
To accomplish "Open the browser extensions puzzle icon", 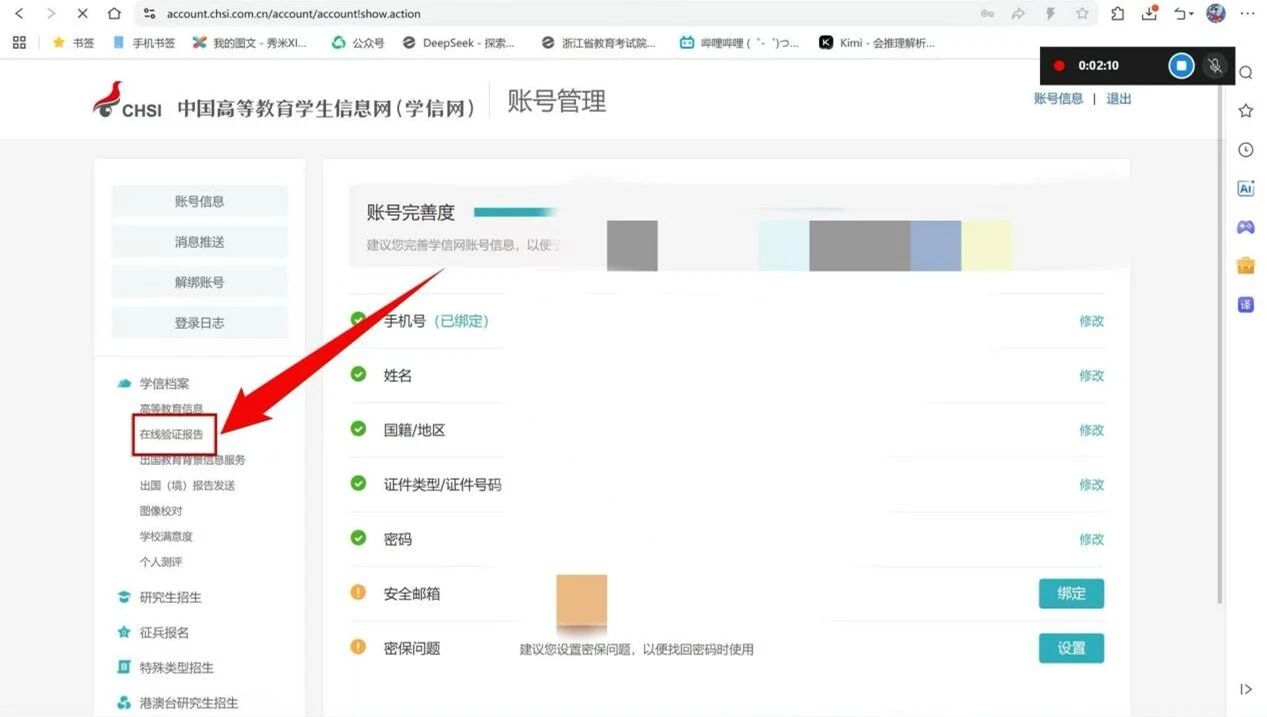I will [x=1118, y=14].
